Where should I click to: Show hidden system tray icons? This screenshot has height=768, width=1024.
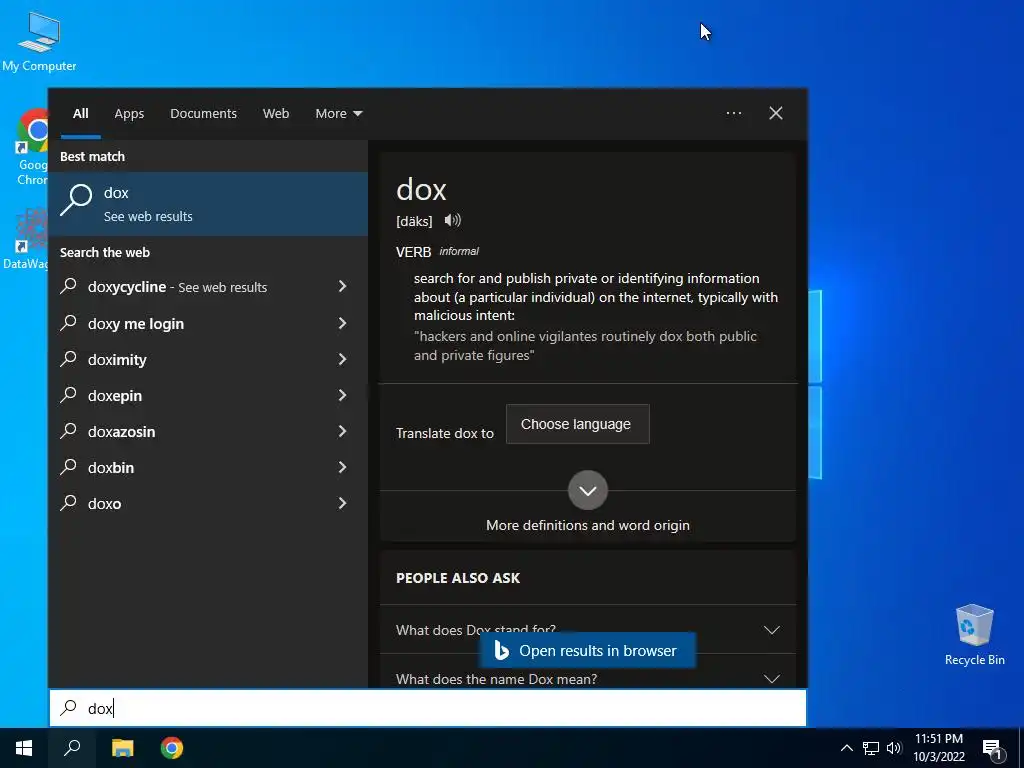(846, 748)
